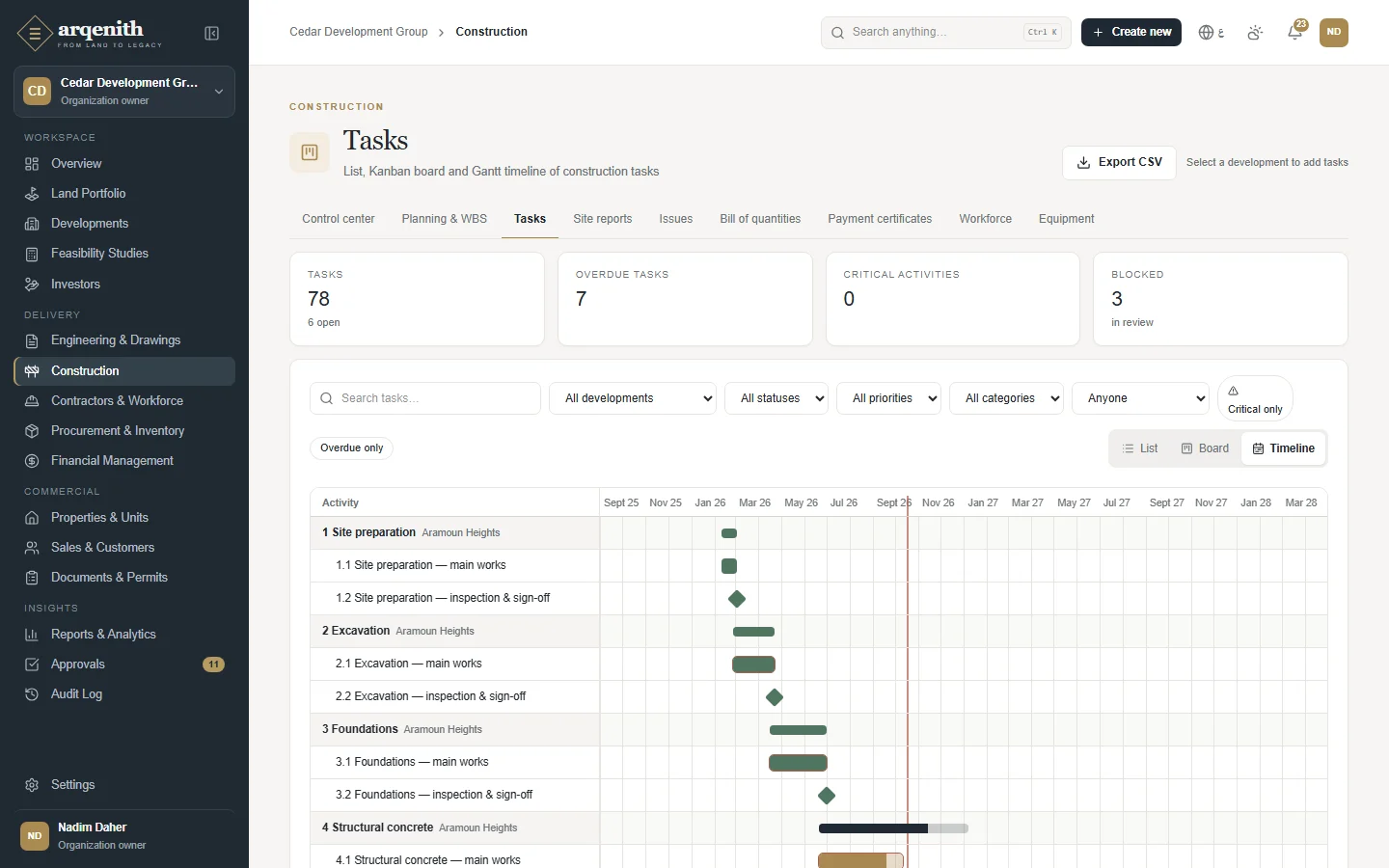
Task: Open the All categories dropdown
Action: click(1006, 398)
